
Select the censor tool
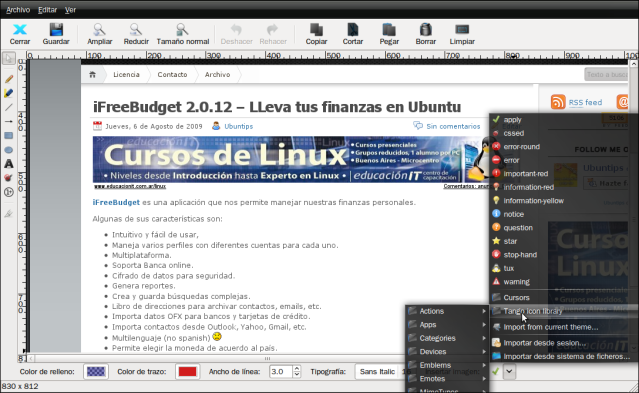pos(9,178)
